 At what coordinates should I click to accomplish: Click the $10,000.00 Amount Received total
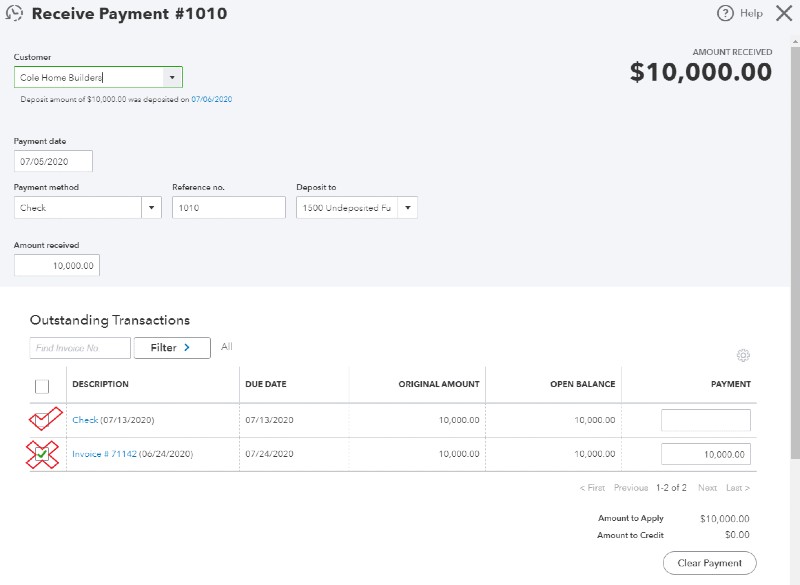tap(701, 71)
